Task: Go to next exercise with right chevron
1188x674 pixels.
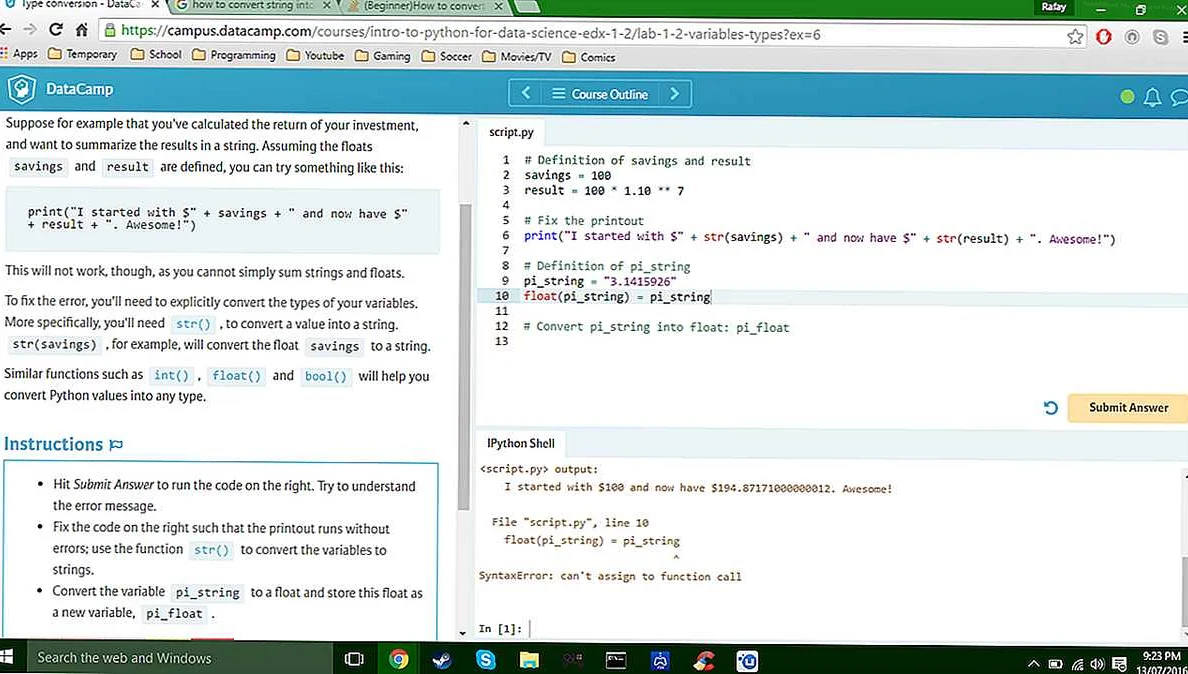Action: (675, 94)
